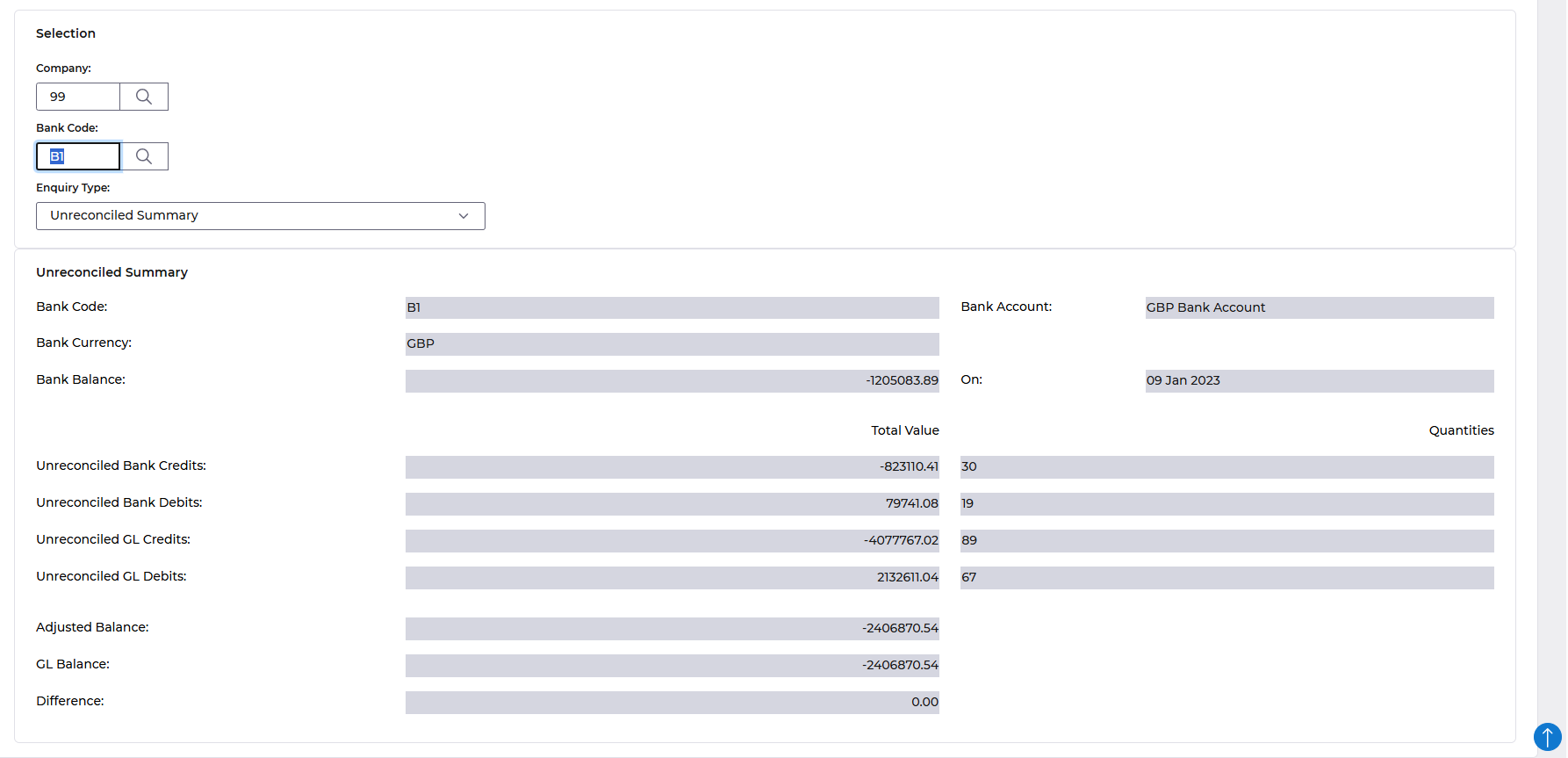Click the Unreconciled GL Debits quantity field
The height and width of the screenshot is (758, 1568).
1226,577
